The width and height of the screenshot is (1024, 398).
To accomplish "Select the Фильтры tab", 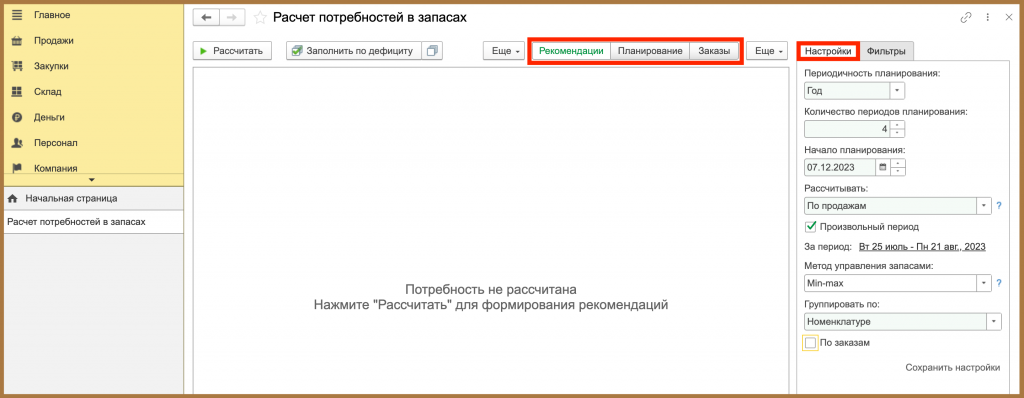I will click(x=886, y=51).
